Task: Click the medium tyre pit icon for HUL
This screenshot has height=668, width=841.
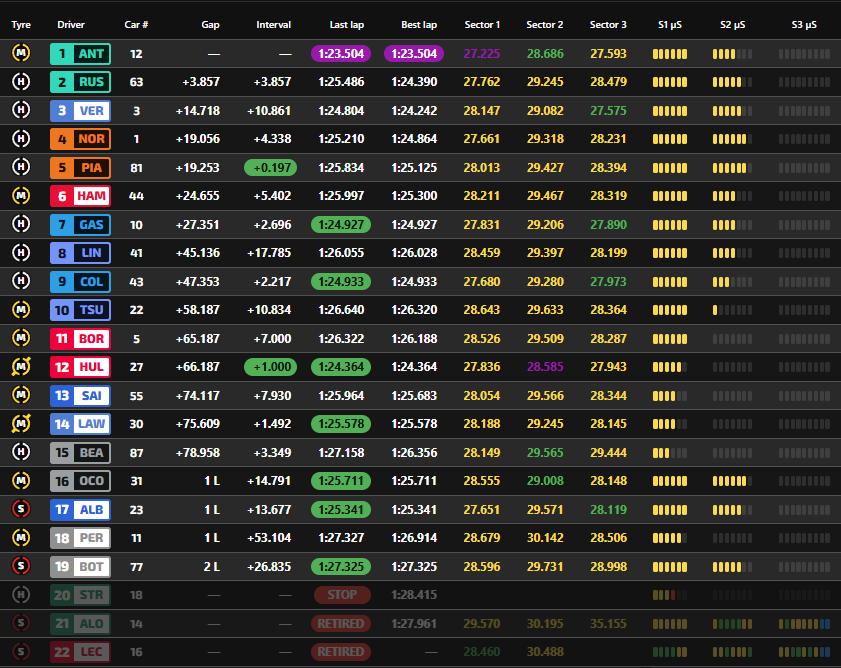Action: (21, 366)
